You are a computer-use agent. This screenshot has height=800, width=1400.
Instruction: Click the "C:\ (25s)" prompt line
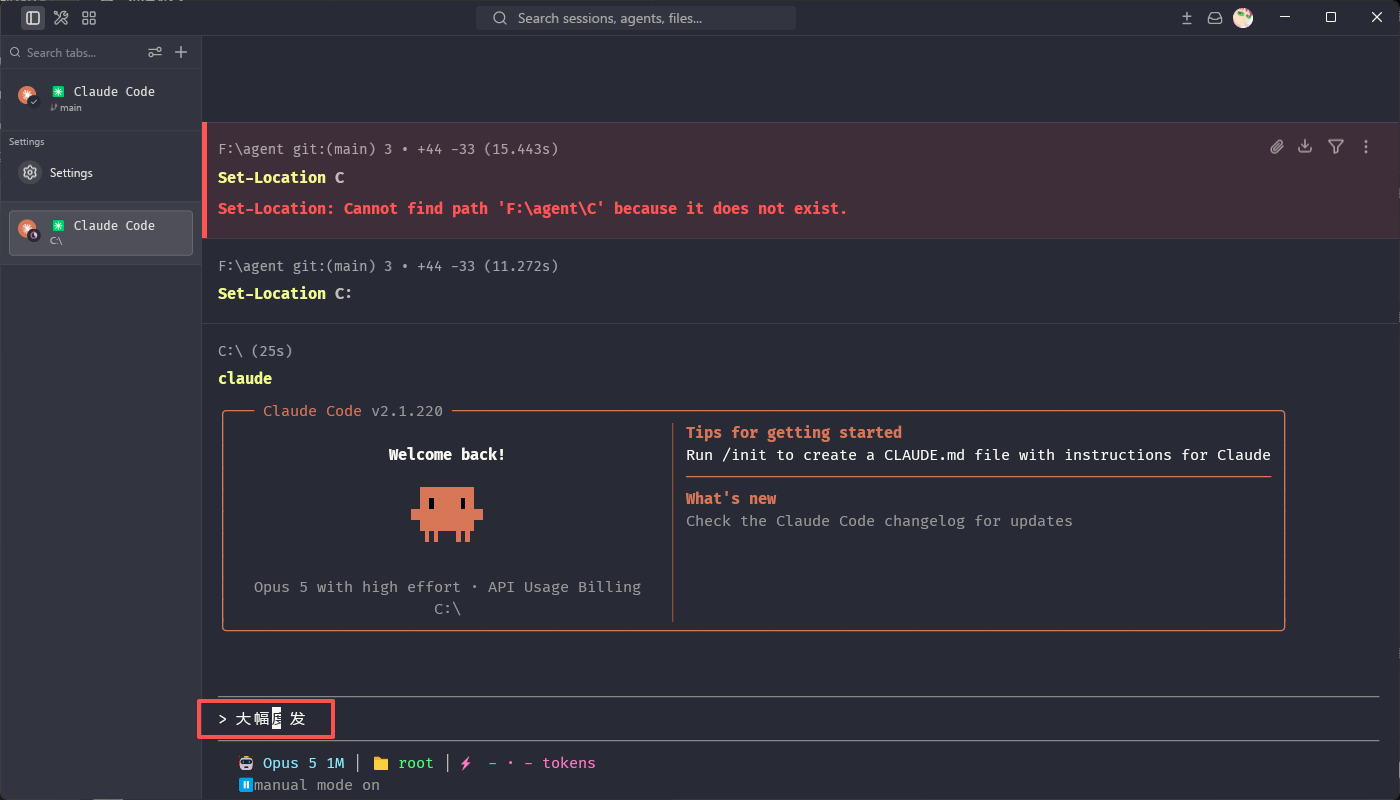tap(255, 351)
